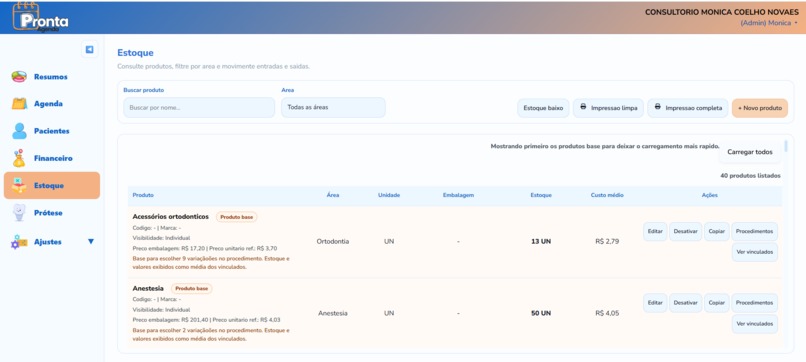Click the Anestesia product name
This screenshot has width=806, height=362.
[148, 288]
